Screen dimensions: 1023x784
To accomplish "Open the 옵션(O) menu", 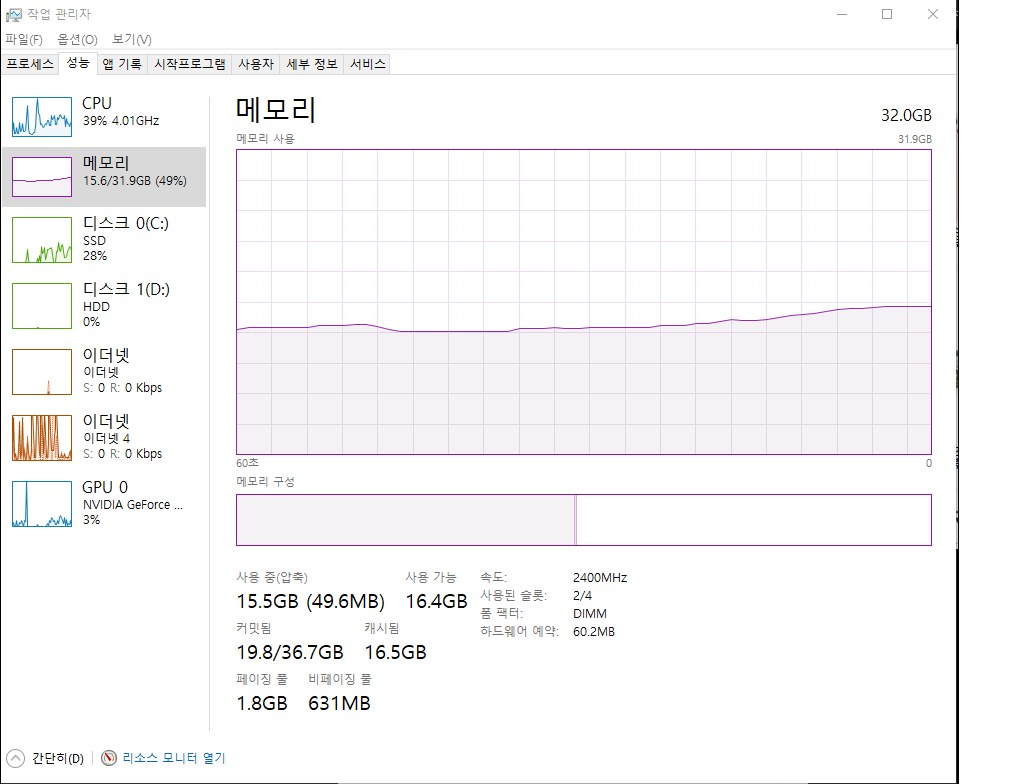I will coord(77,39).
